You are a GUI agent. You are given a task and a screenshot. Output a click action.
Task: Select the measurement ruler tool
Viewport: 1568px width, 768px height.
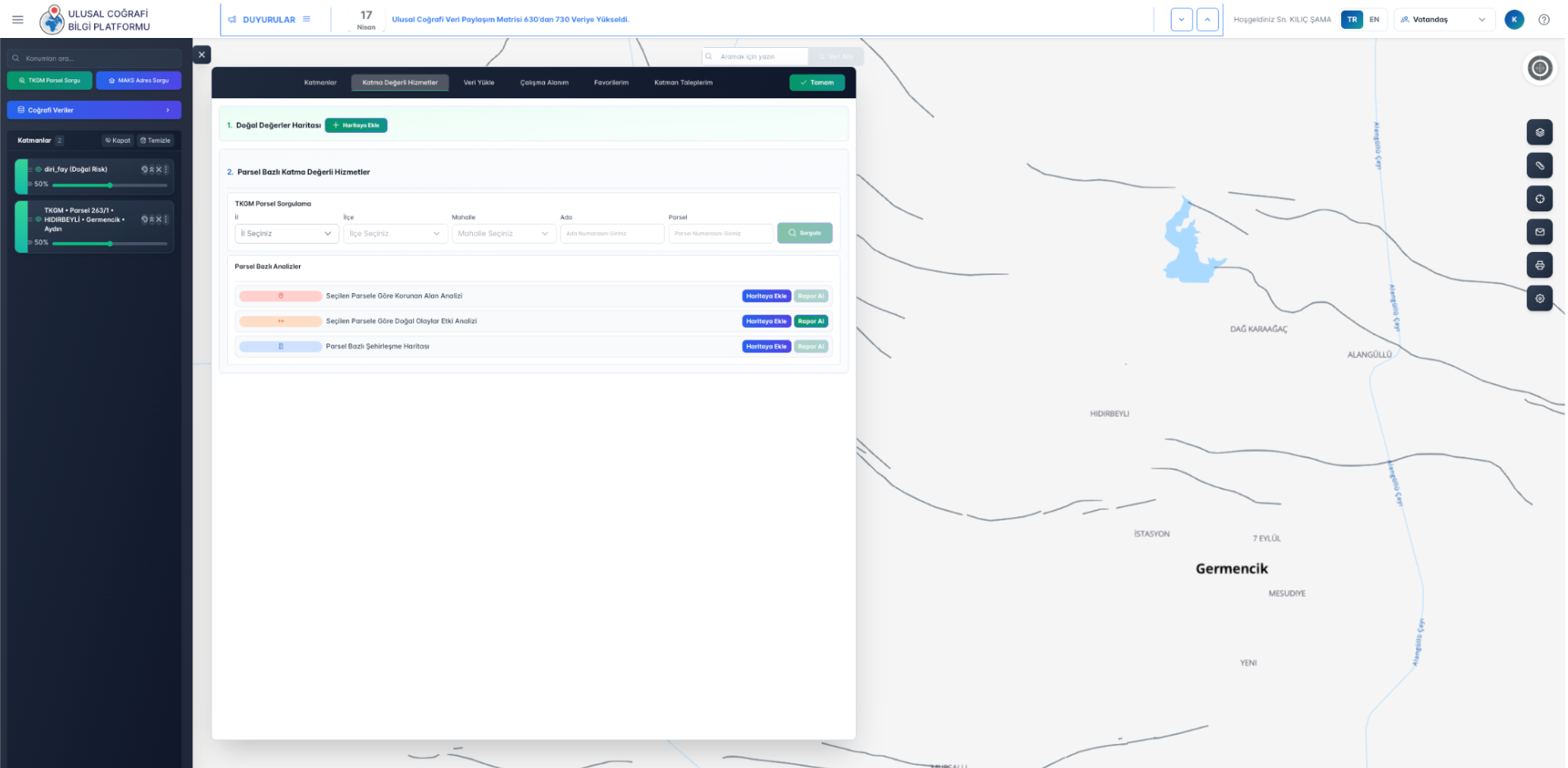pos(1539,165)
